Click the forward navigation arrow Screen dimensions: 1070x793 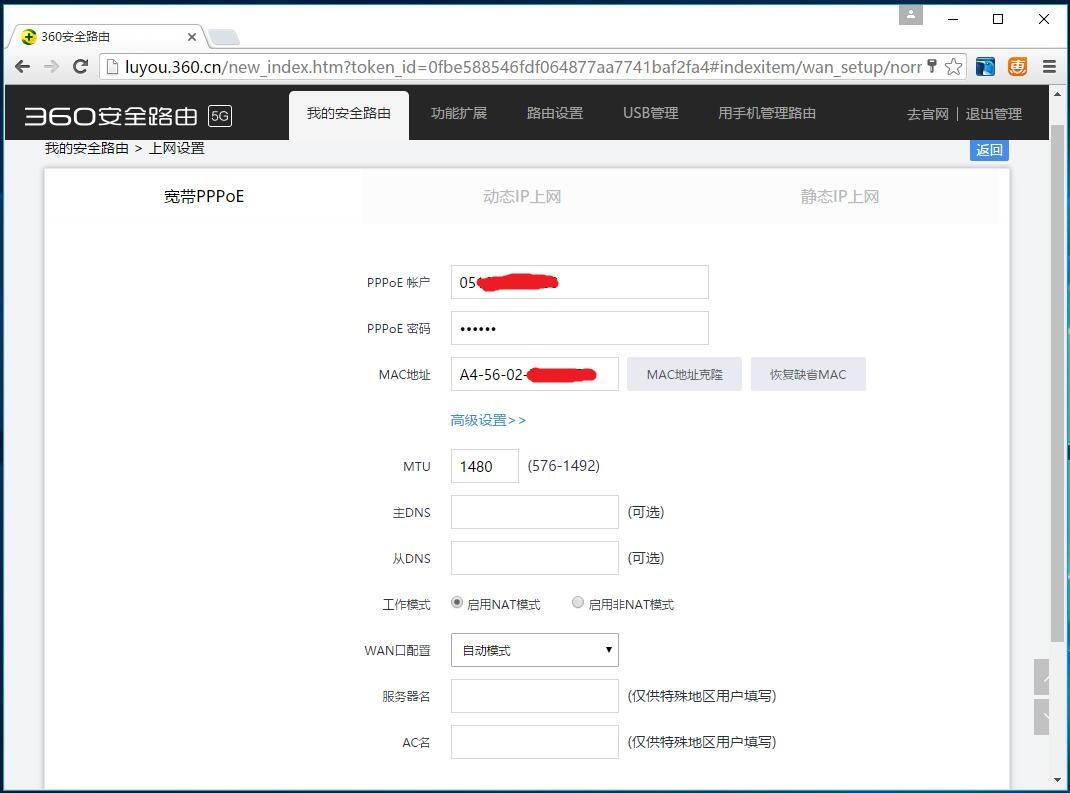[x=51, y=67]
